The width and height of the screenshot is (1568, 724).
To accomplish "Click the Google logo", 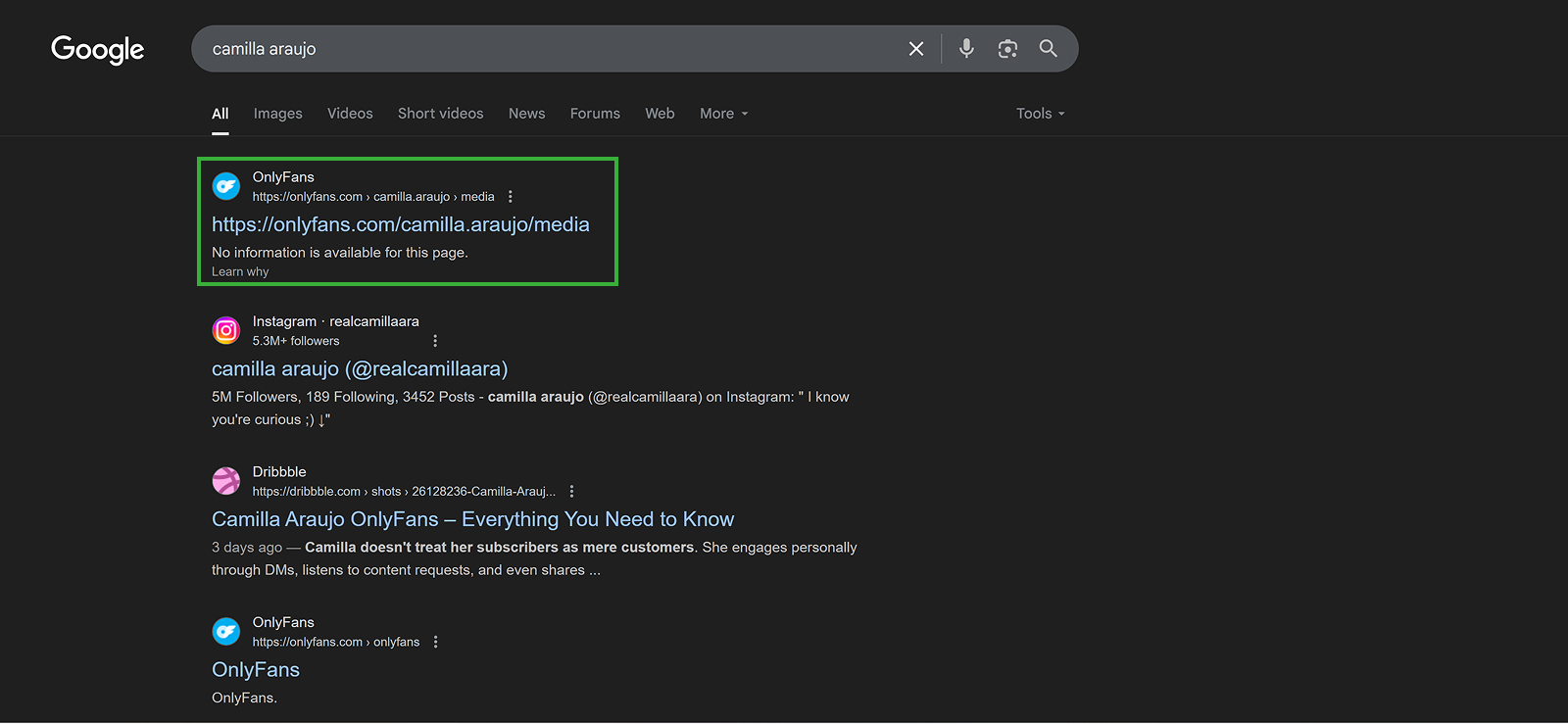I will (x=97, y=49).
